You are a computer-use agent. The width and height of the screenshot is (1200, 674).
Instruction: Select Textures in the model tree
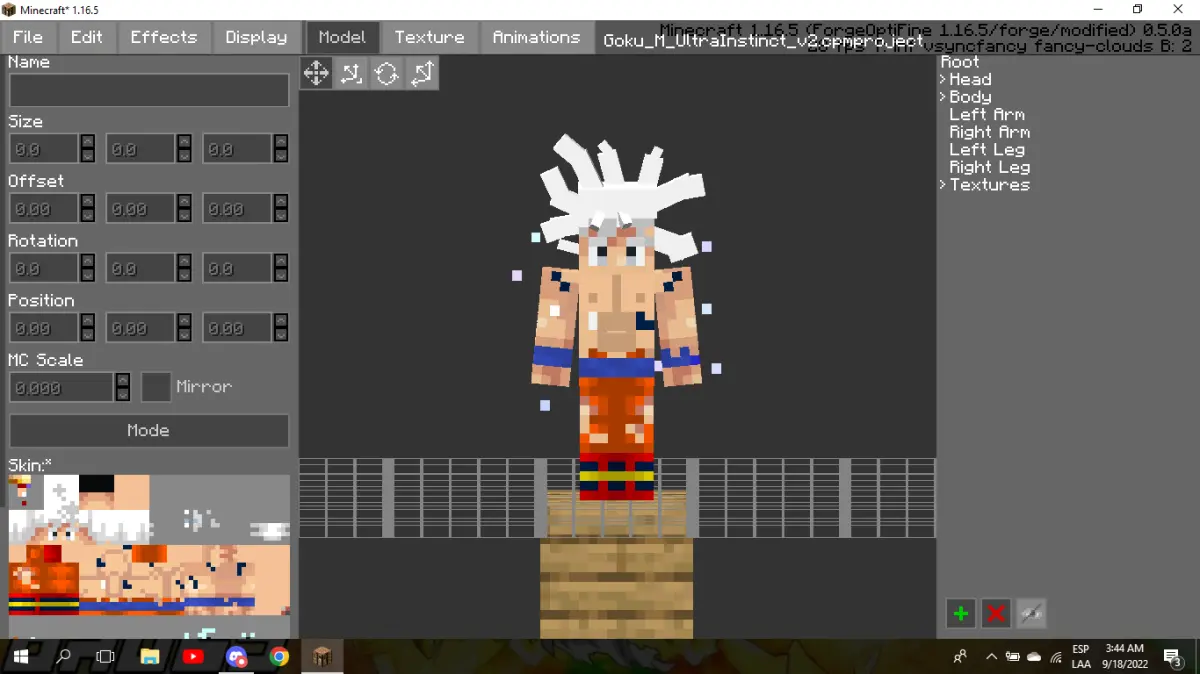point(990,185)
